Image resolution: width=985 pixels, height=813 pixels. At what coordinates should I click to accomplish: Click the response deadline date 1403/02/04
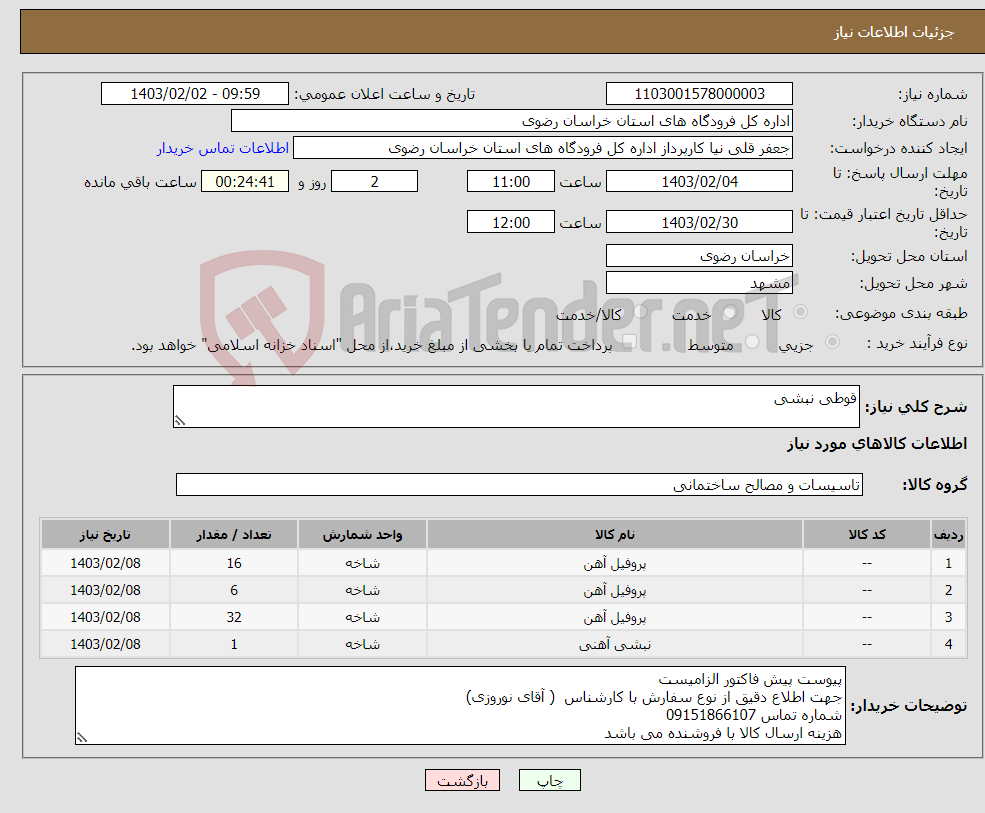tap(699, 182)
